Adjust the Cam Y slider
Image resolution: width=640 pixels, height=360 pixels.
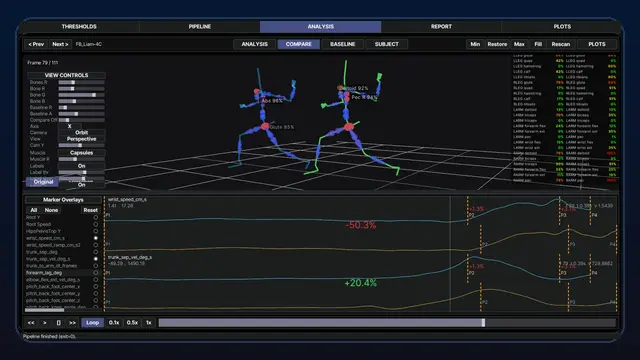click(81, 145)
